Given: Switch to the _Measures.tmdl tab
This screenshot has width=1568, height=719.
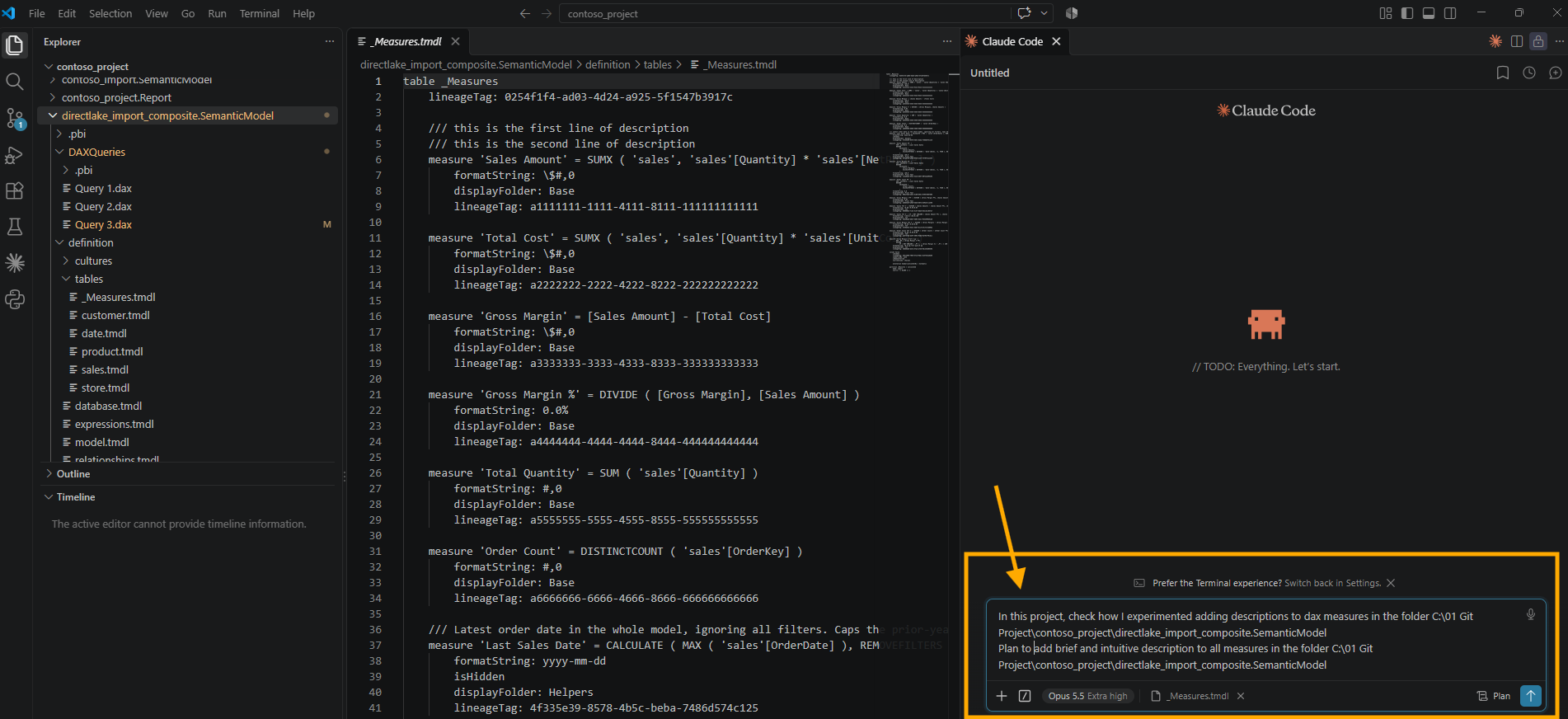Looking at the screenshot, I should [408, 41].
